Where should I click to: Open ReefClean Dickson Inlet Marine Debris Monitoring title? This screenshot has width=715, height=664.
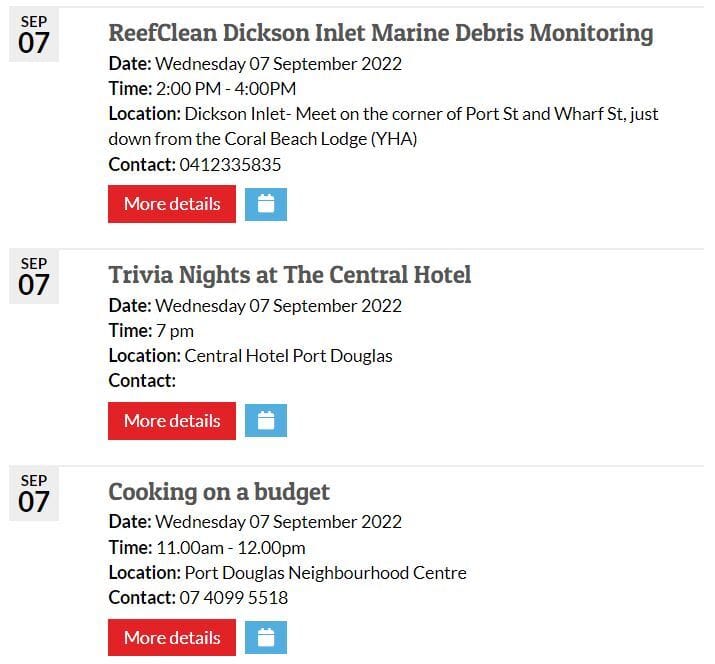[380, 33]
